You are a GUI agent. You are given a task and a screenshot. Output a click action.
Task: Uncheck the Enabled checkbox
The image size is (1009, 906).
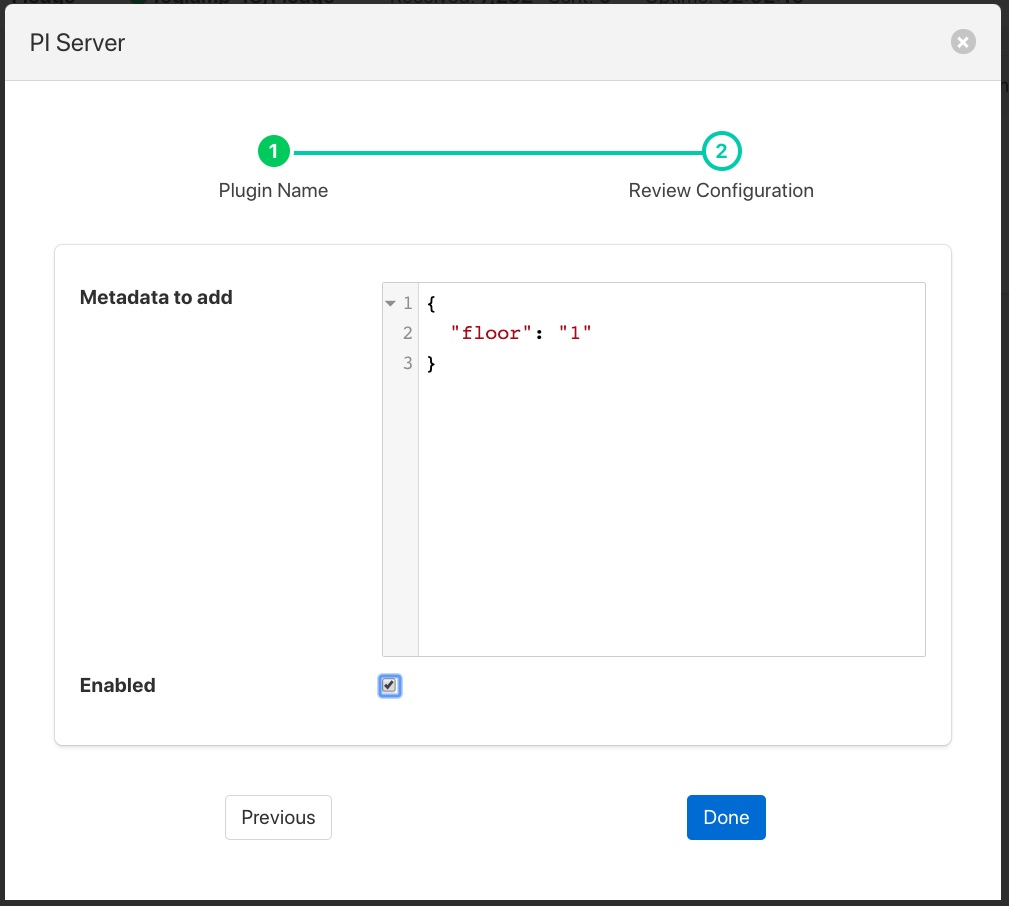coord(389,686)
